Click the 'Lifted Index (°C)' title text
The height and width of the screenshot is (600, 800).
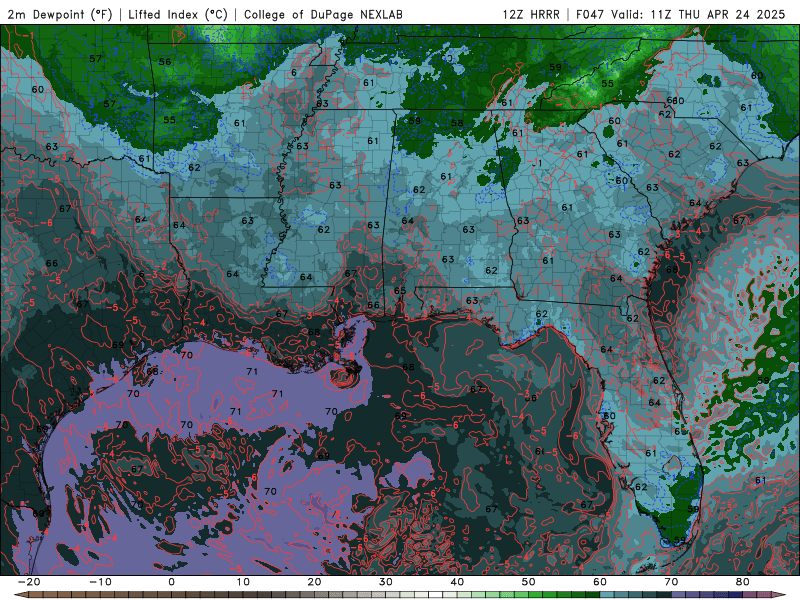(x=178, y=14)
